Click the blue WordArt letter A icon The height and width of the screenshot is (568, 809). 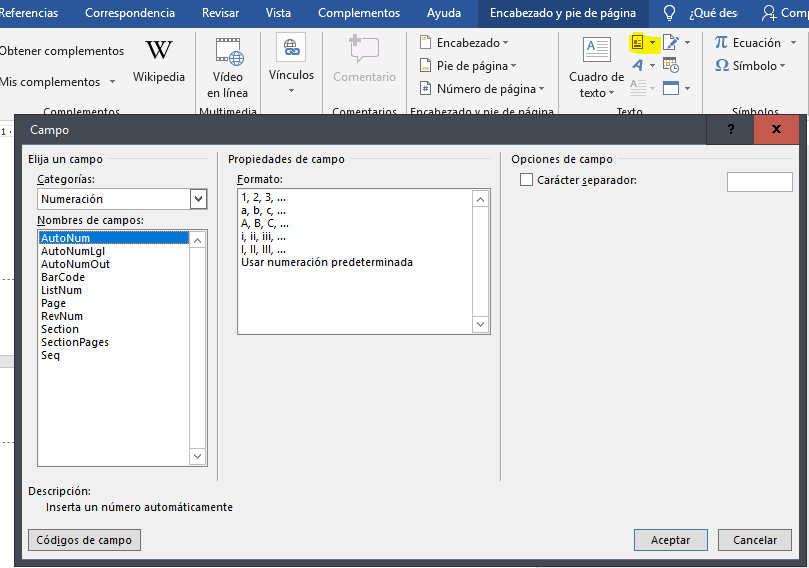tap(638, 65)
